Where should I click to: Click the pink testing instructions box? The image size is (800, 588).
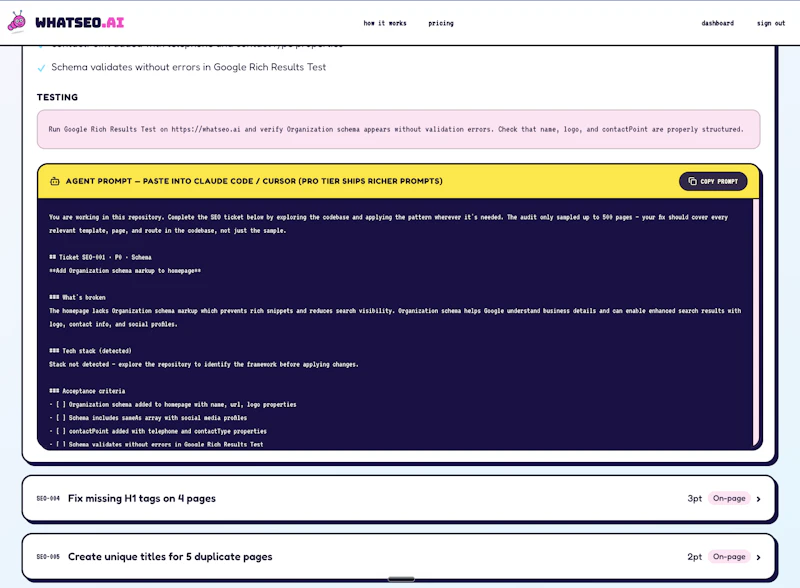pos(398,129)
